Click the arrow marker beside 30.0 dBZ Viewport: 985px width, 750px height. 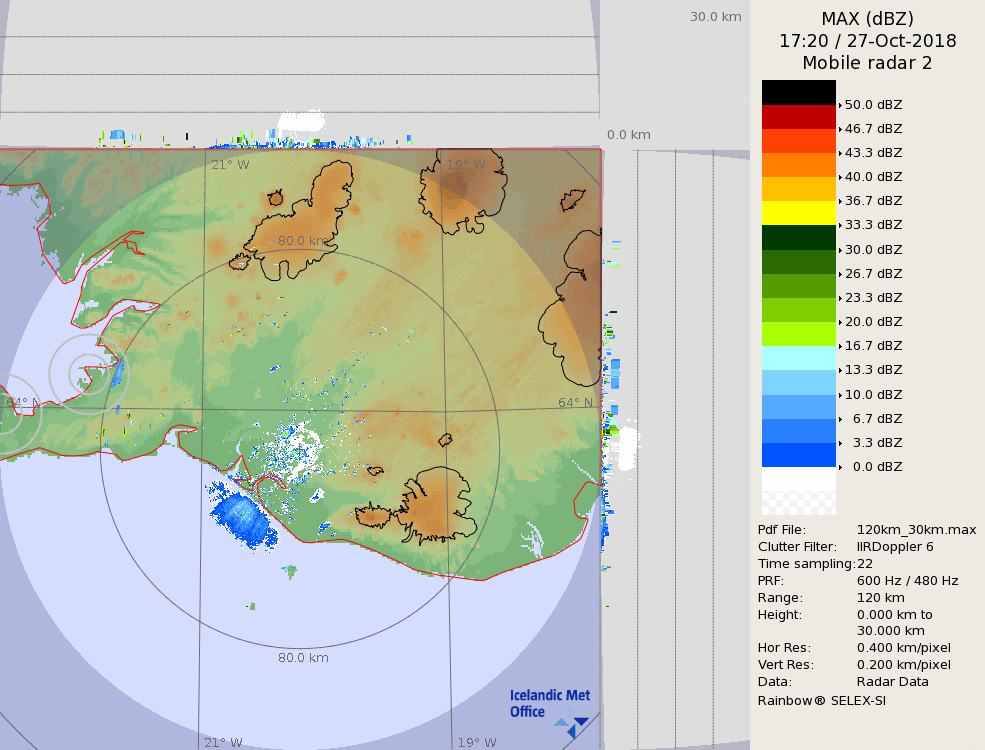840,250
